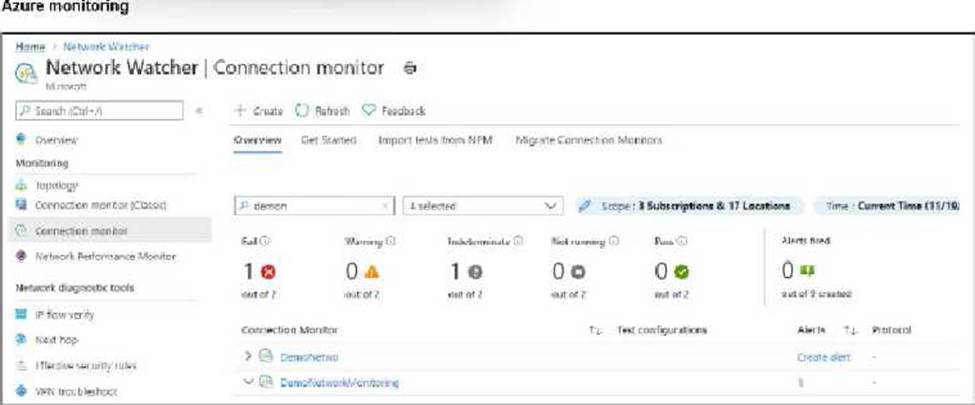
Task: Click the Feedback button
Action: [x=394, y=111]
